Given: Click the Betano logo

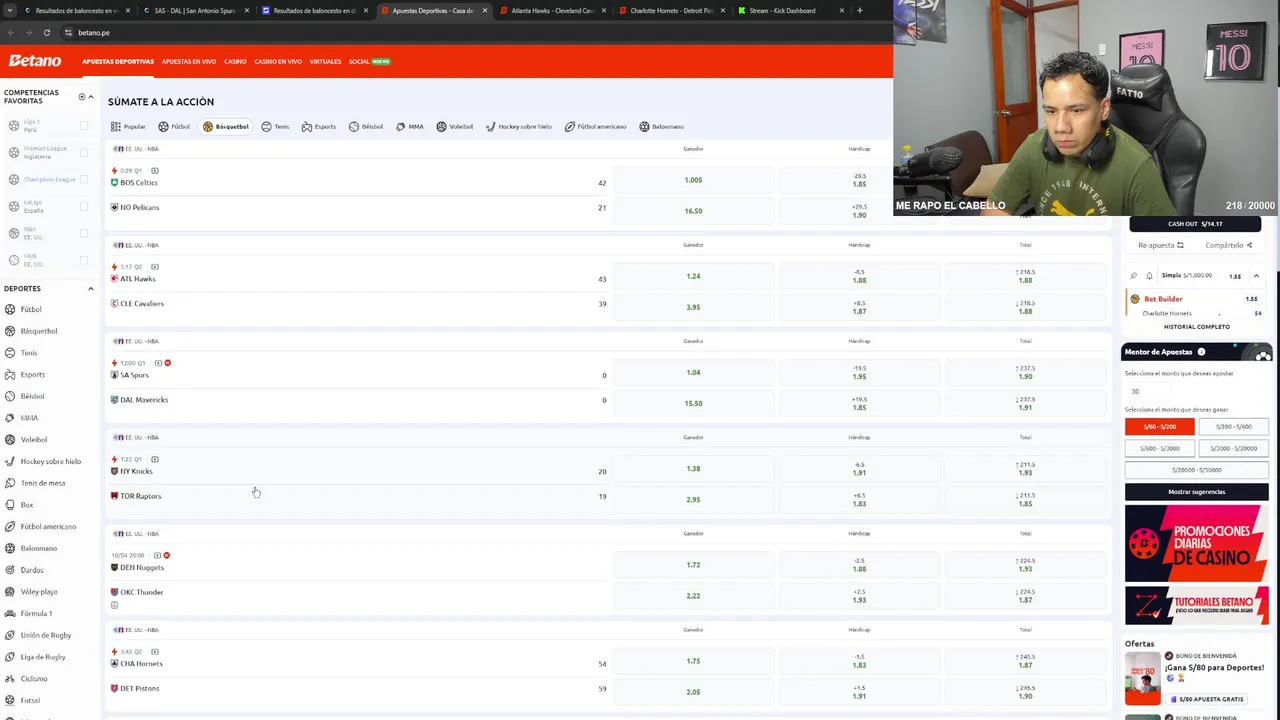Looking at the screenshot, I should pos(35,61).
